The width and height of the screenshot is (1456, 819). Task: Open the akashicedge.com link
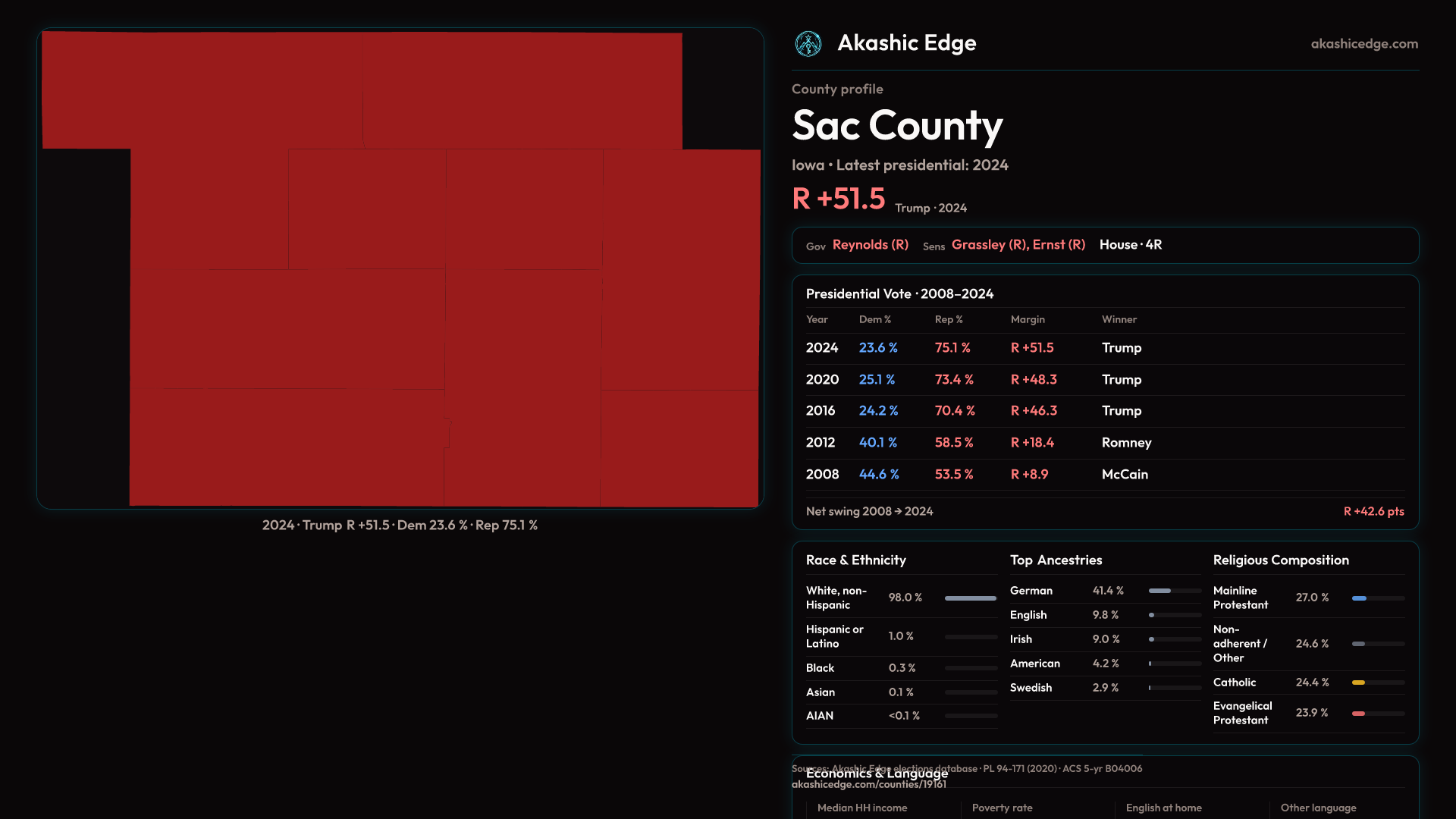coord(1363,44)
